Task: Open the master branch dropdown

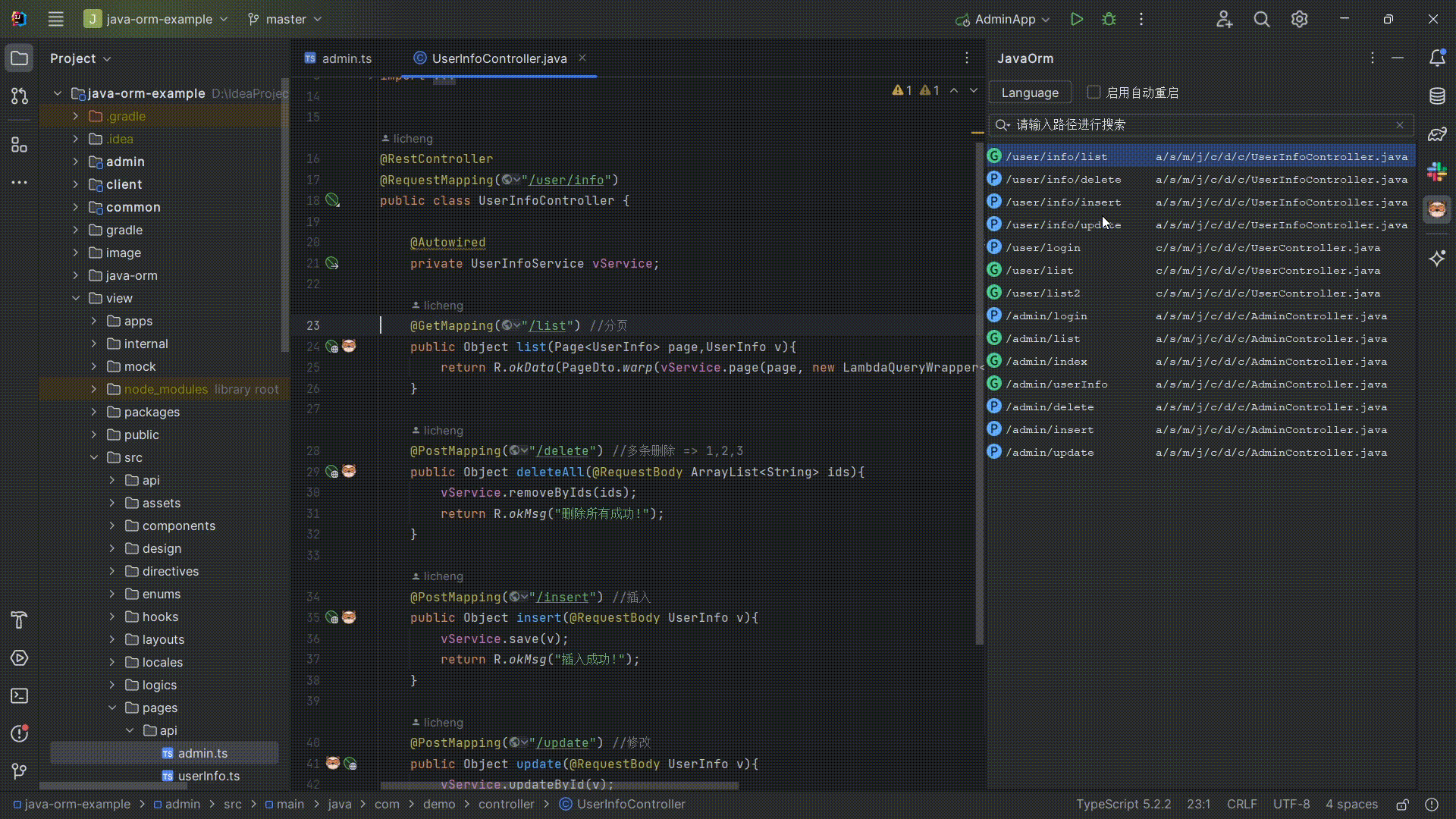Action: 284,19
